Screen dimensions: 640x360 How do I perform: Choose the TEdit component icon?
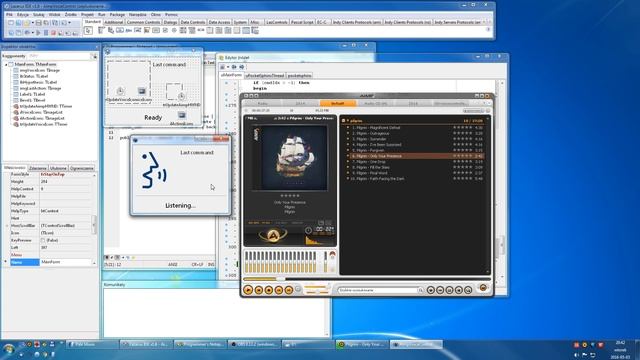[138, 31]
